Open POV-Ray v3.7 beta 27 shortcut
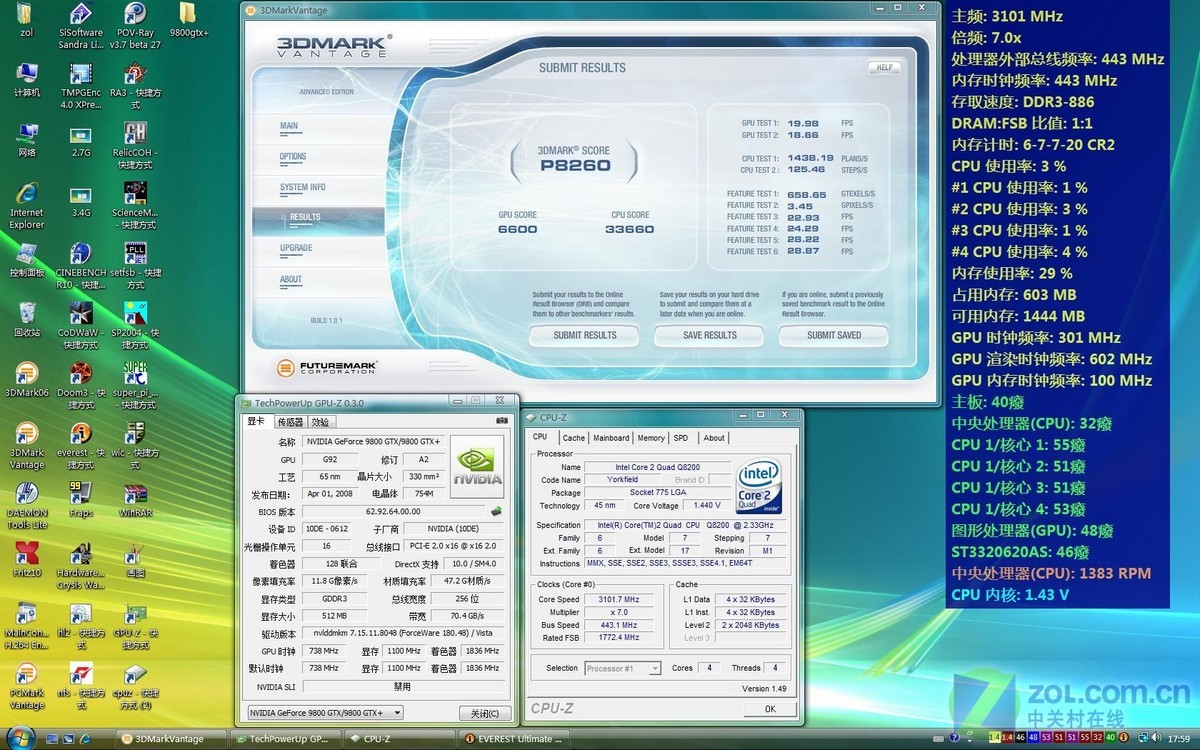 [x=135, y=25]
